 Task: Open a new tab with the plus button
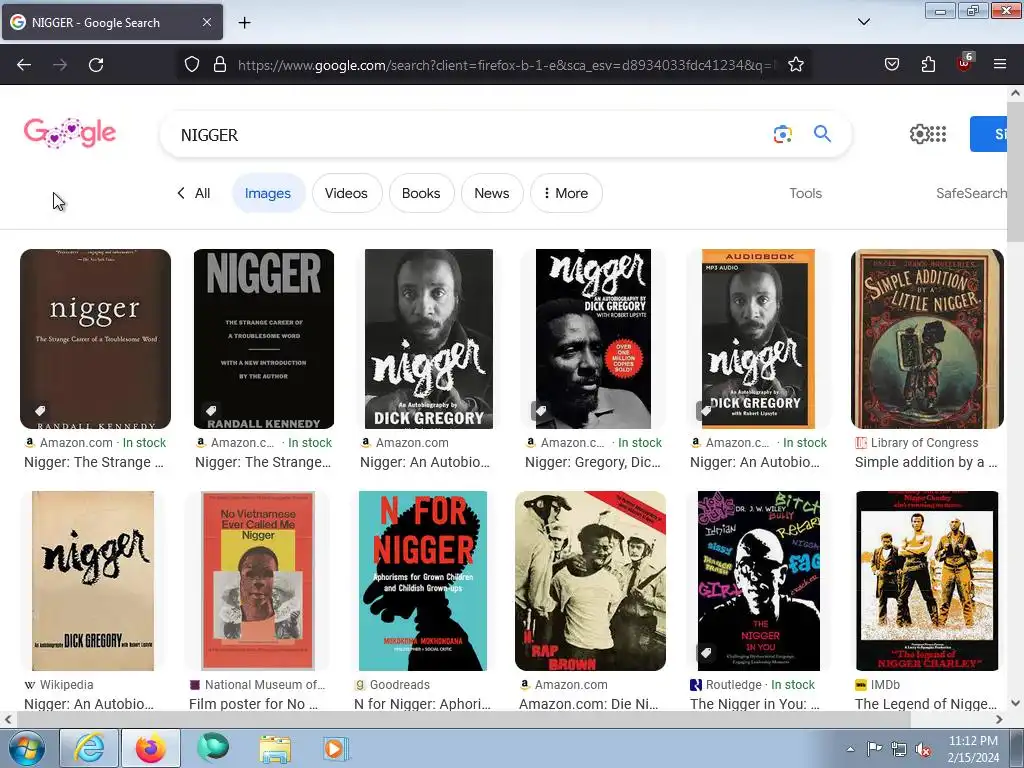pyautogui.click(x=244, y=23)
